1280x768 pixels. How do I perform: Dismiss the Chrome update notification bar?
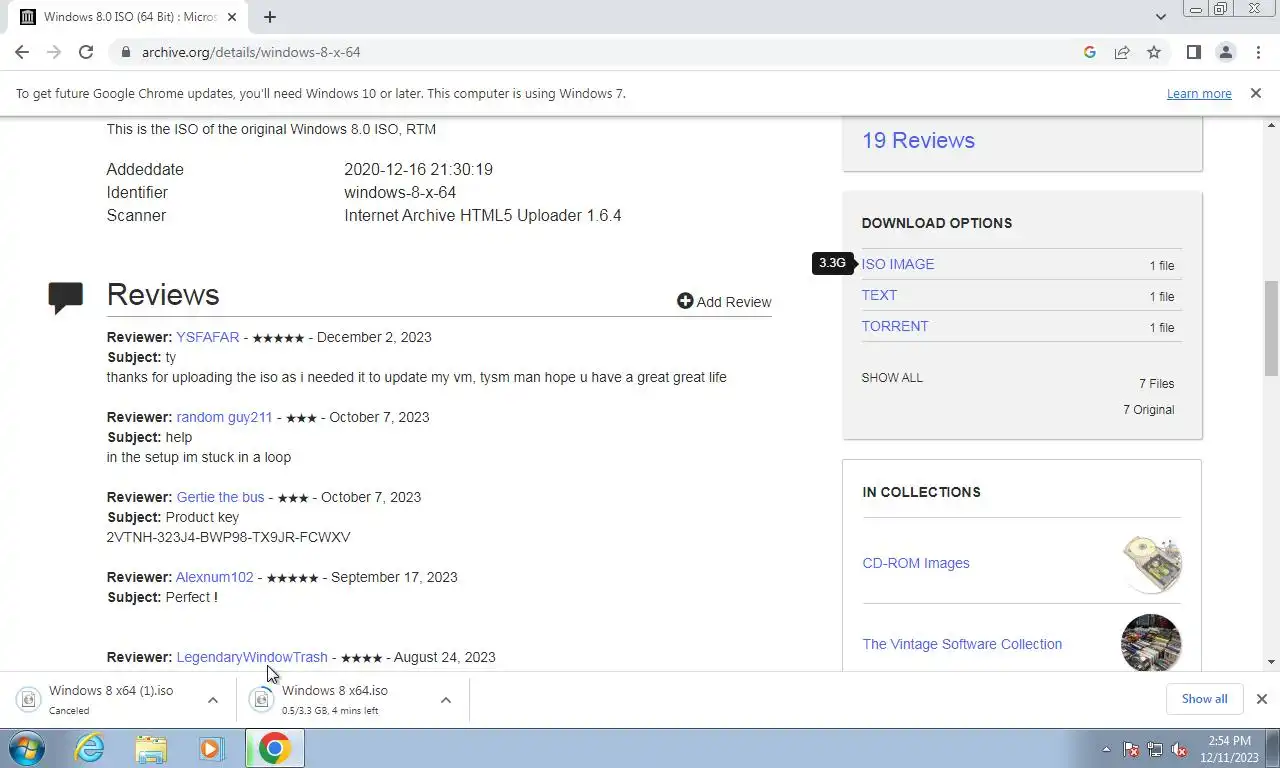pos(1255,93)
